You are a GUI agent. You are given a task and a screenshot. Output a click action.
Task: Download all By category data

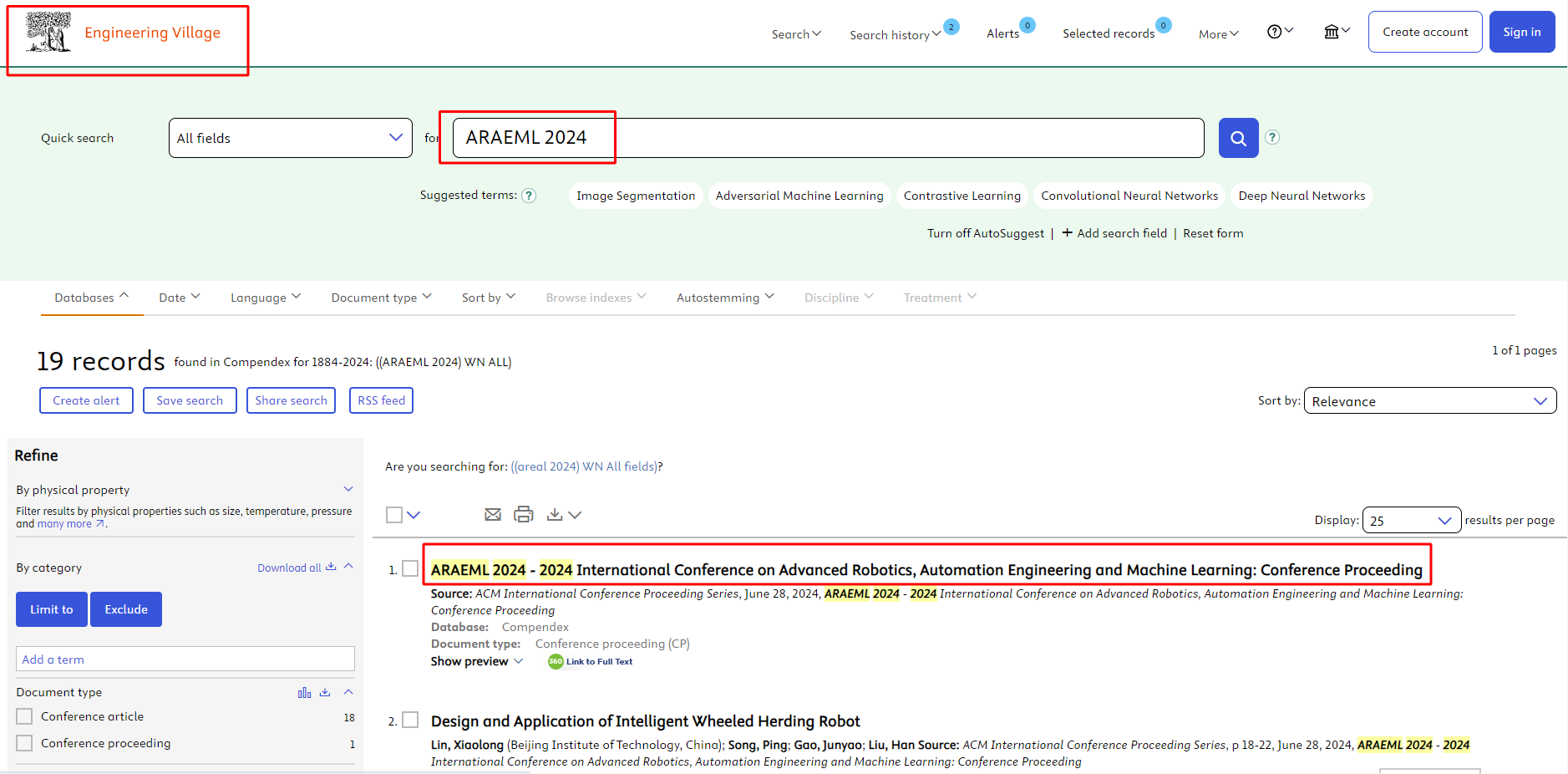(297, 568)
